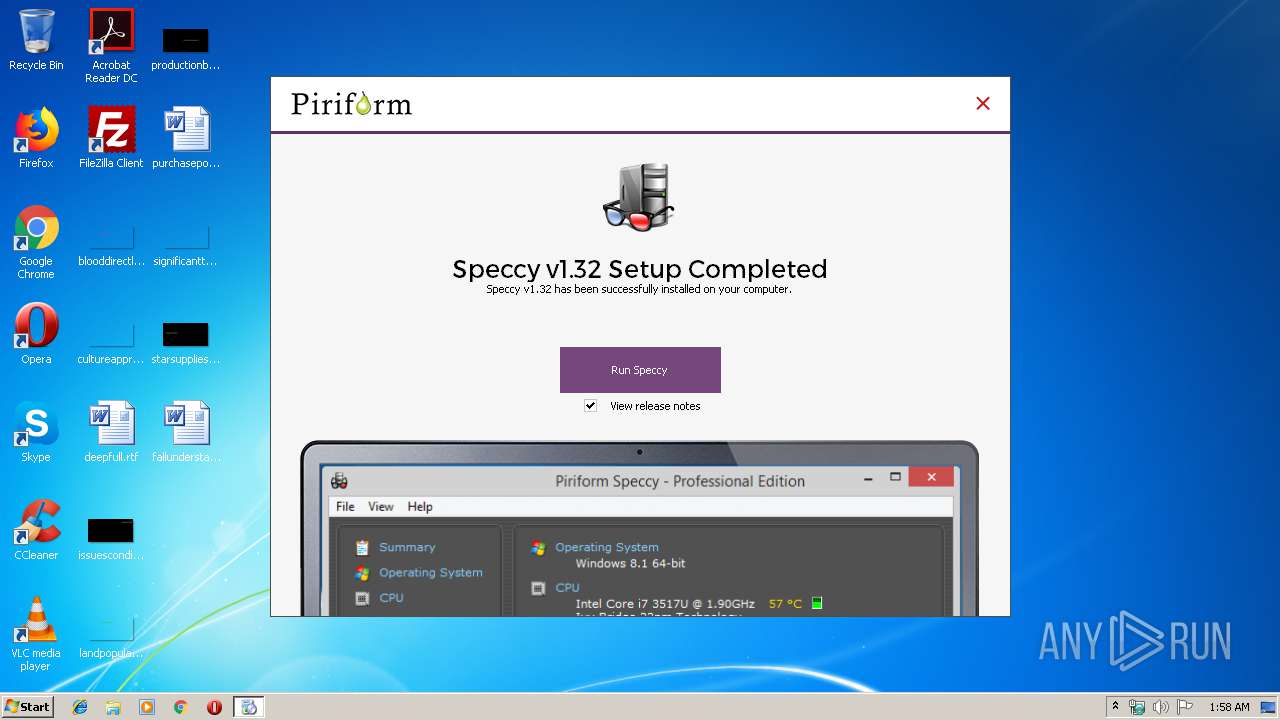
Task: Select the CCleaner desktop shortcut
Action: coord(36,530)
